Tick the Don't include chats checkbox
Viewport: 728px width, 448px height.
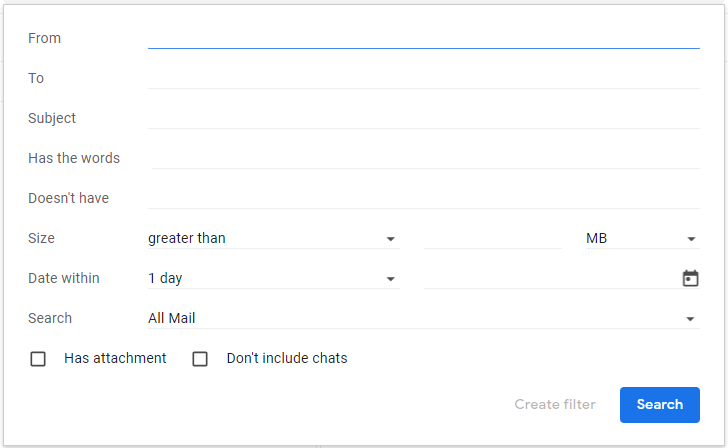(200, 359)
